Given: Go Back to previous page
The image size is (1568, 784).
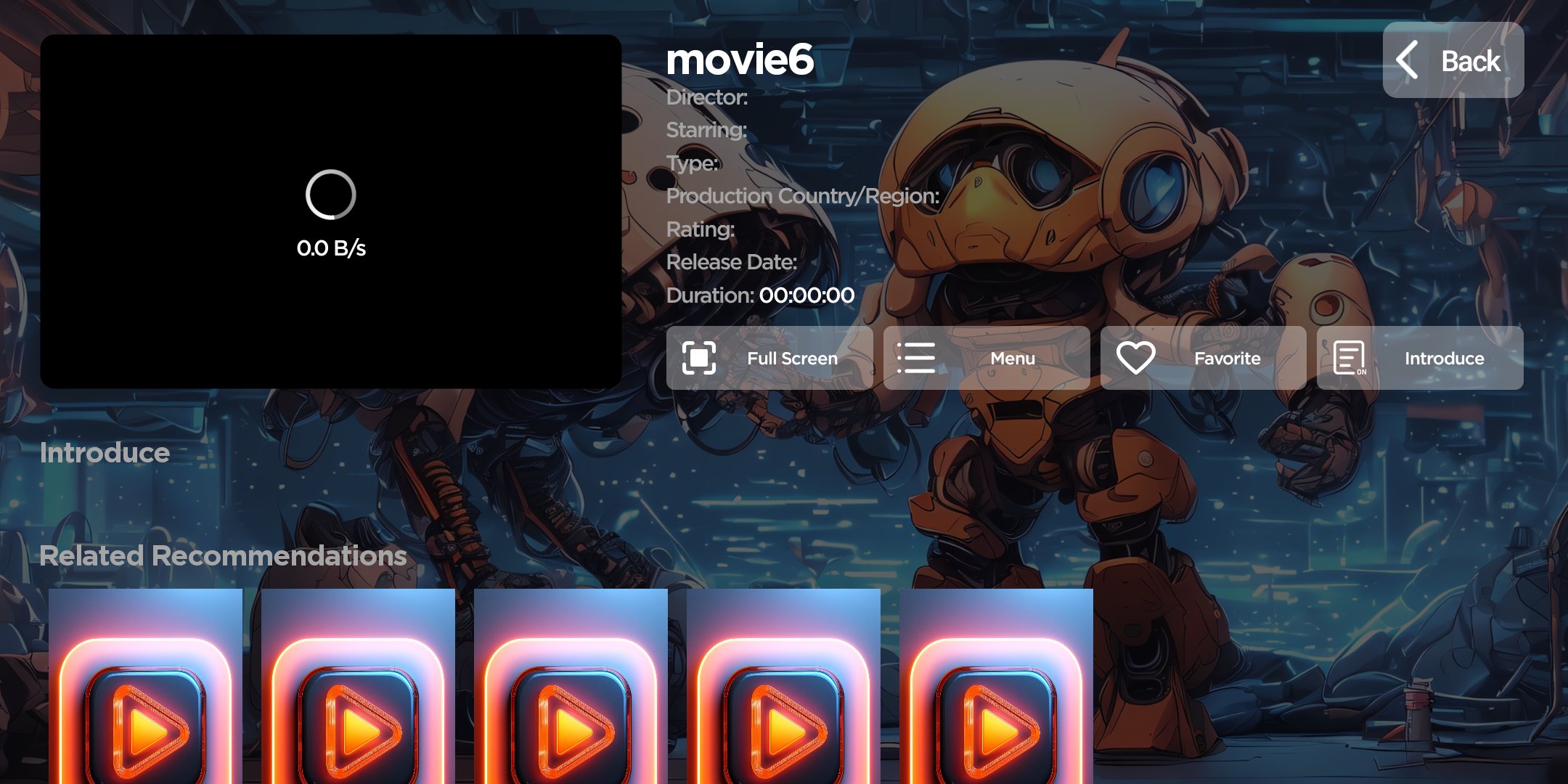Looking at the screenshot, I should tap(1470, 61).
